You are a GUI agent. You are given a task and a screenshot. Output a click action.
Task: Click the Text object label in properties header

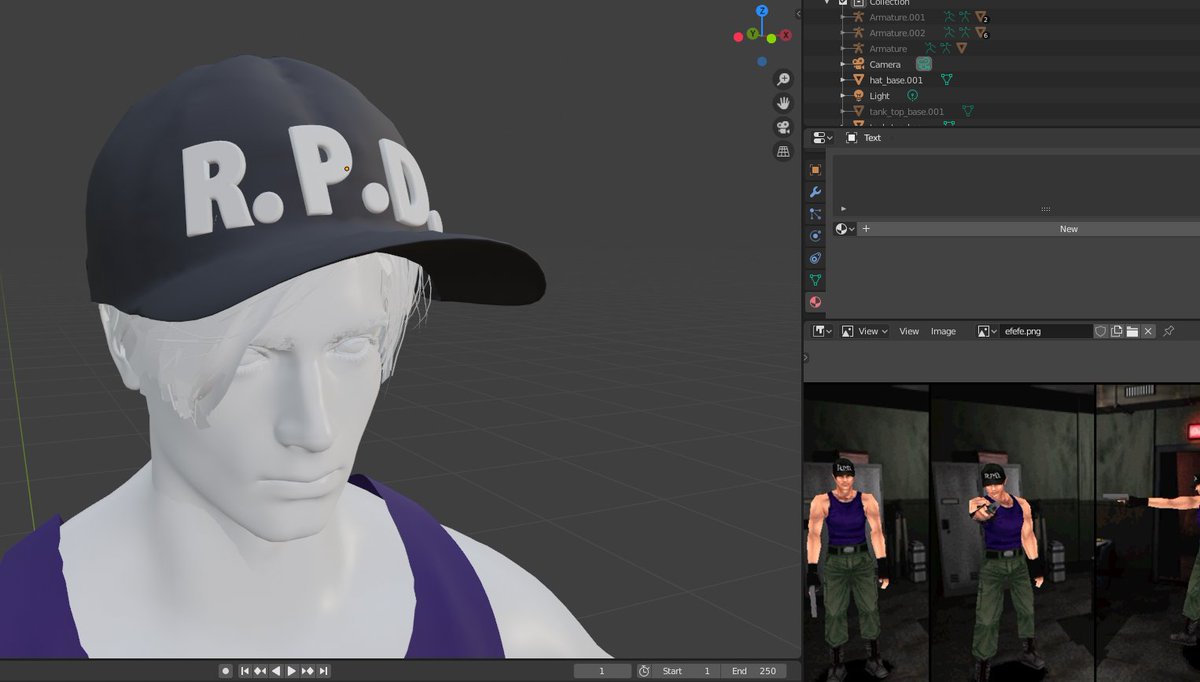872,138
